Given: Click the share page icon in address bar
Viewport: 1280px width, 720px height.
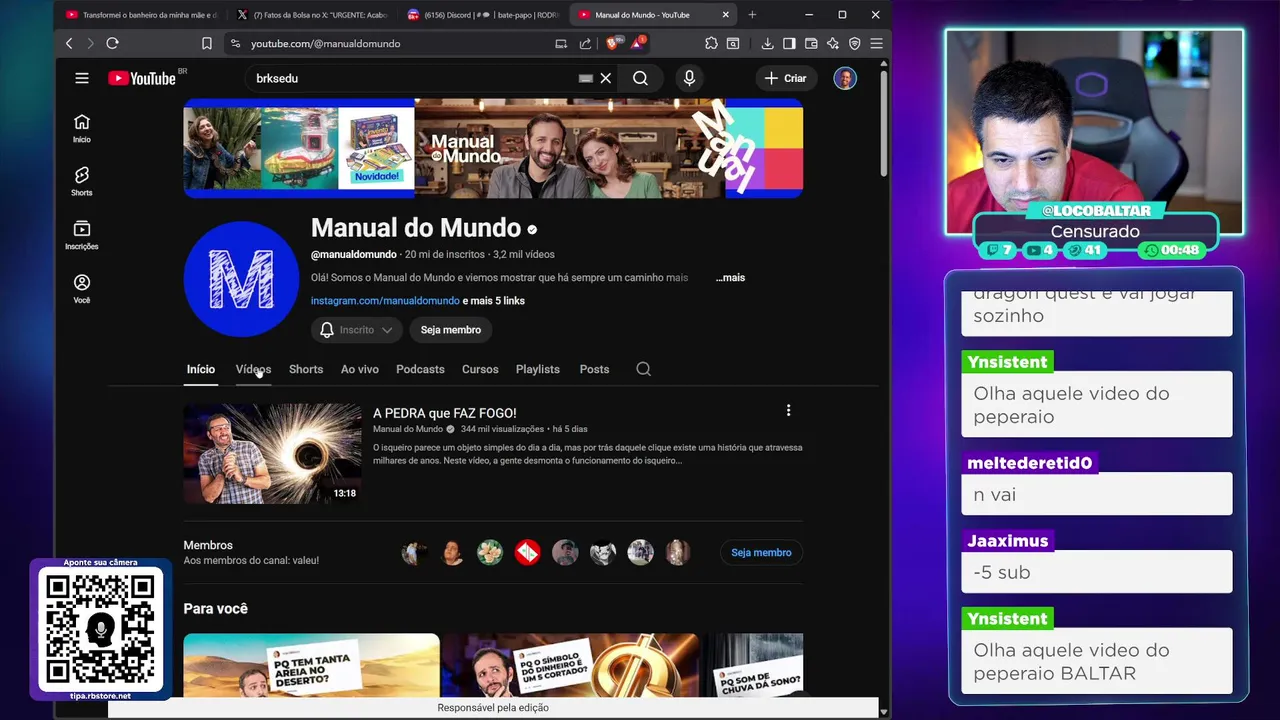Looking at the screenshot, I should [585, 43].
